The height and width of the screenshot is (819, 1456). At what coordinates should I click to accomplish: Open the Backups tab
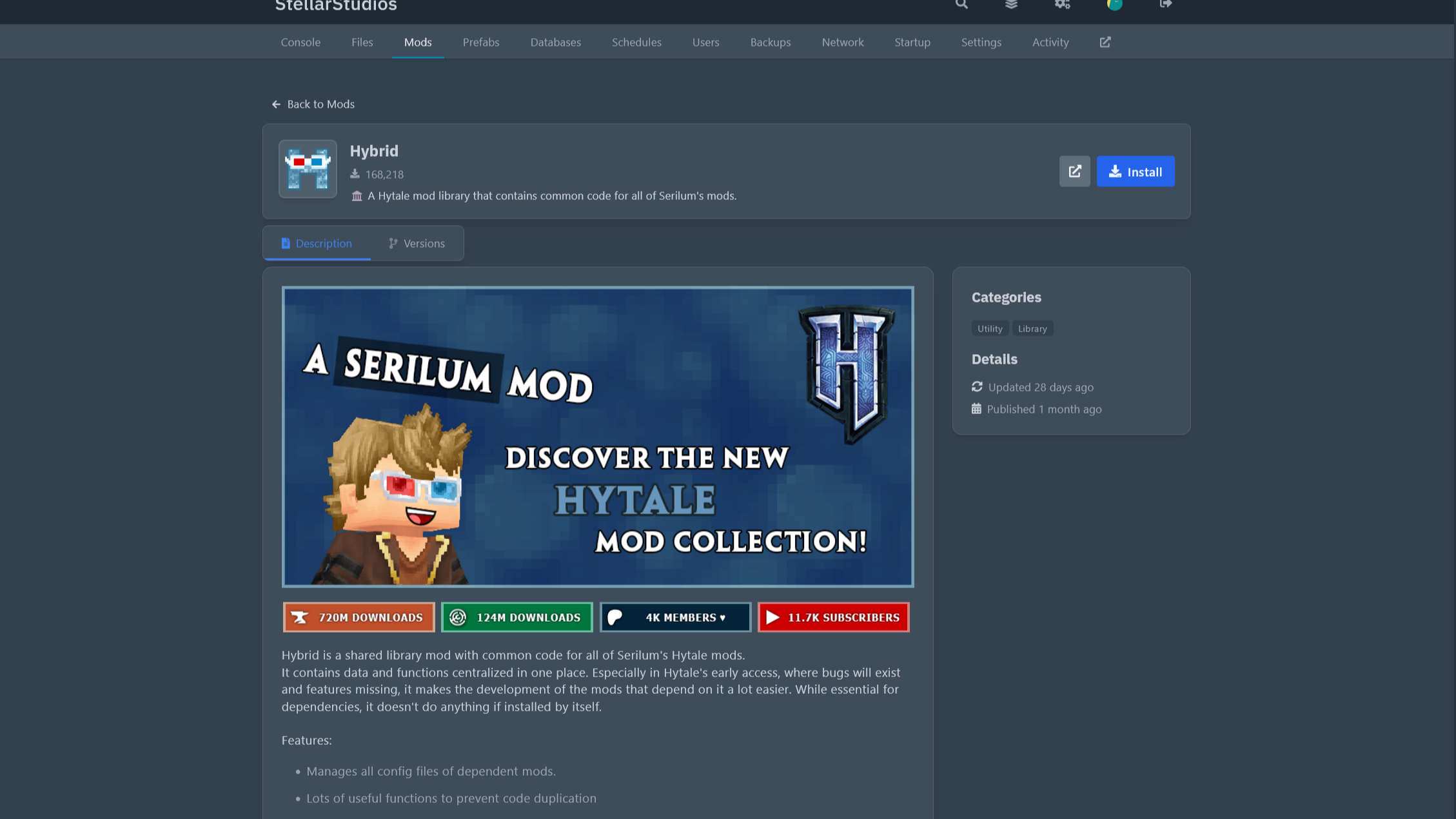(770, 43)
